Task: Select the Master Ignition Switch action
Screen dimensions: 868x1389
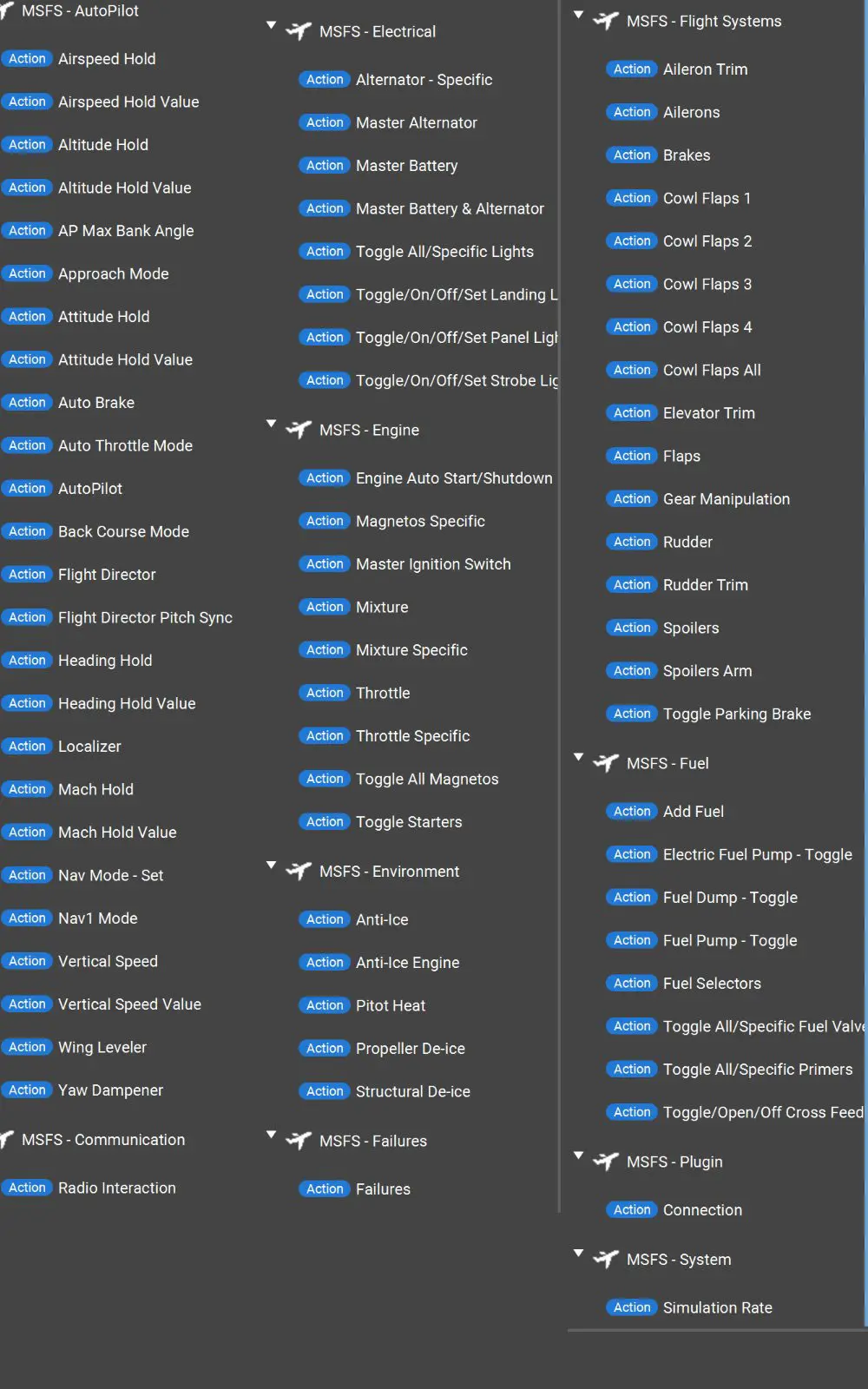Action: pos(433,564)
